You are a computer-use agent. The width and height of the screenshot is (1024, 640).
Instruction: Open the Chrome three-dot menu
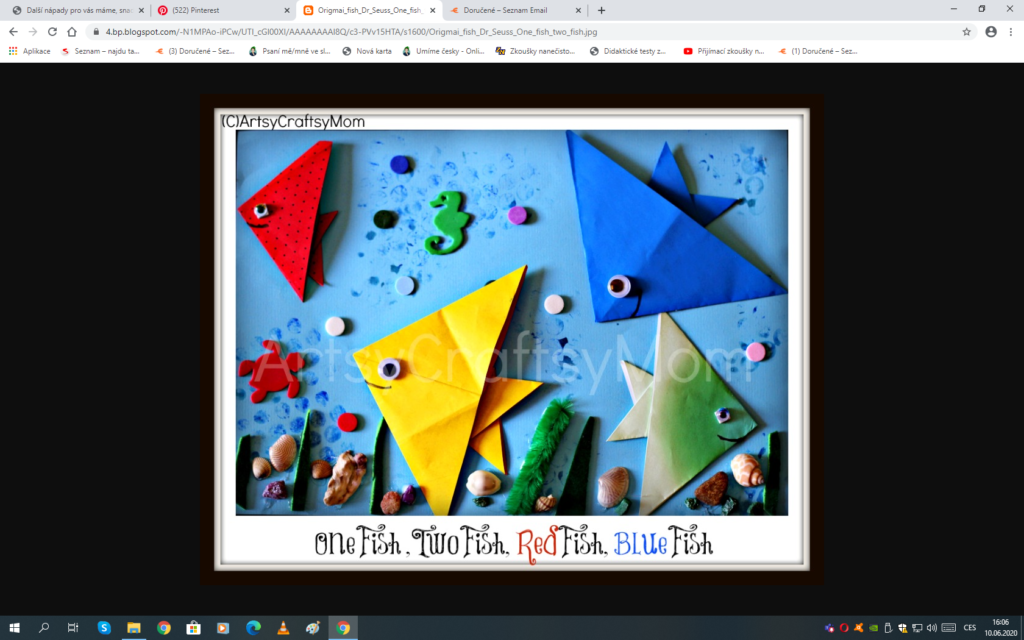pos(1011,31)
